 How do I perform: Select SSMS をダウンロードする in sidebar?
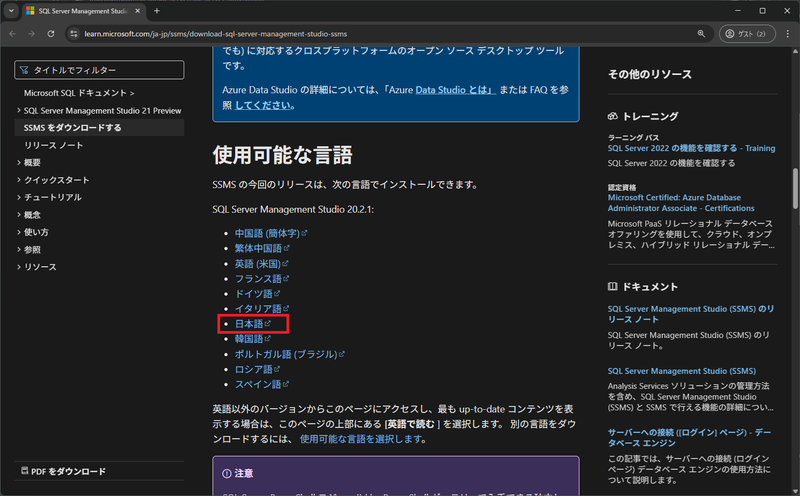click(99, 128)
